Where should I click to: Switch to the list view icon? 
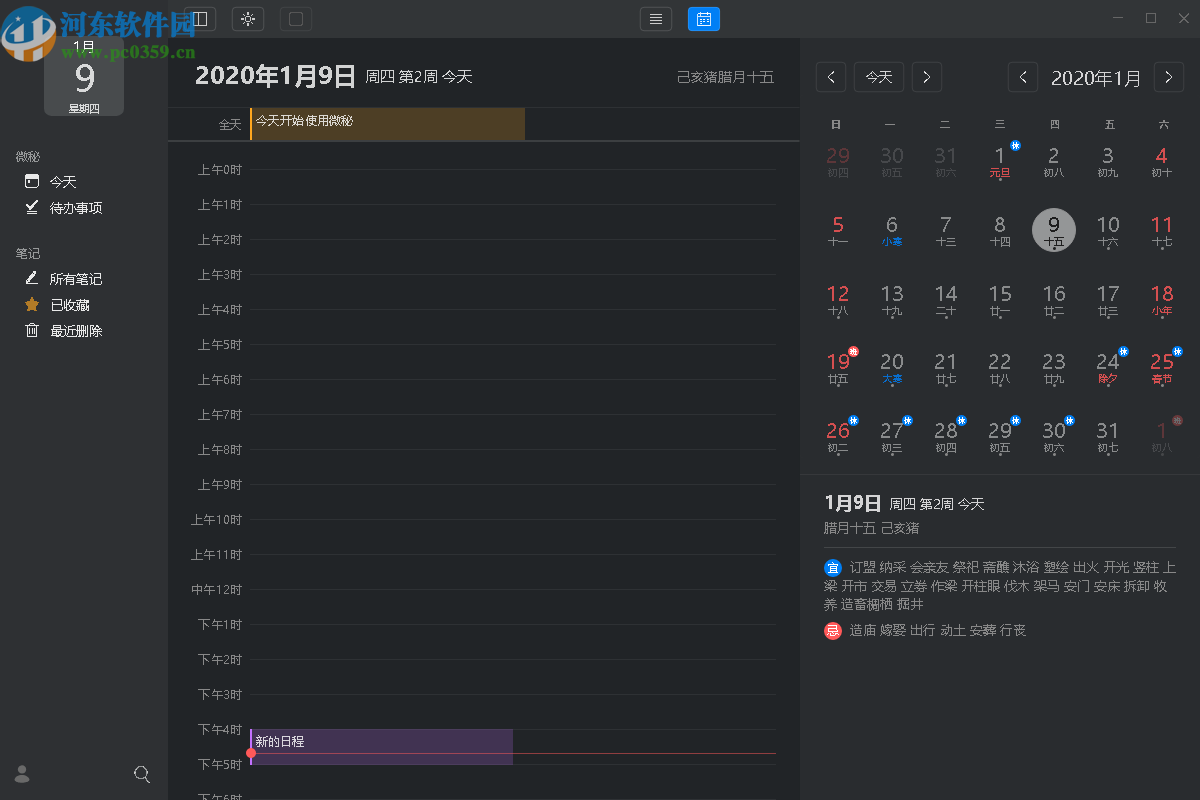656,19
